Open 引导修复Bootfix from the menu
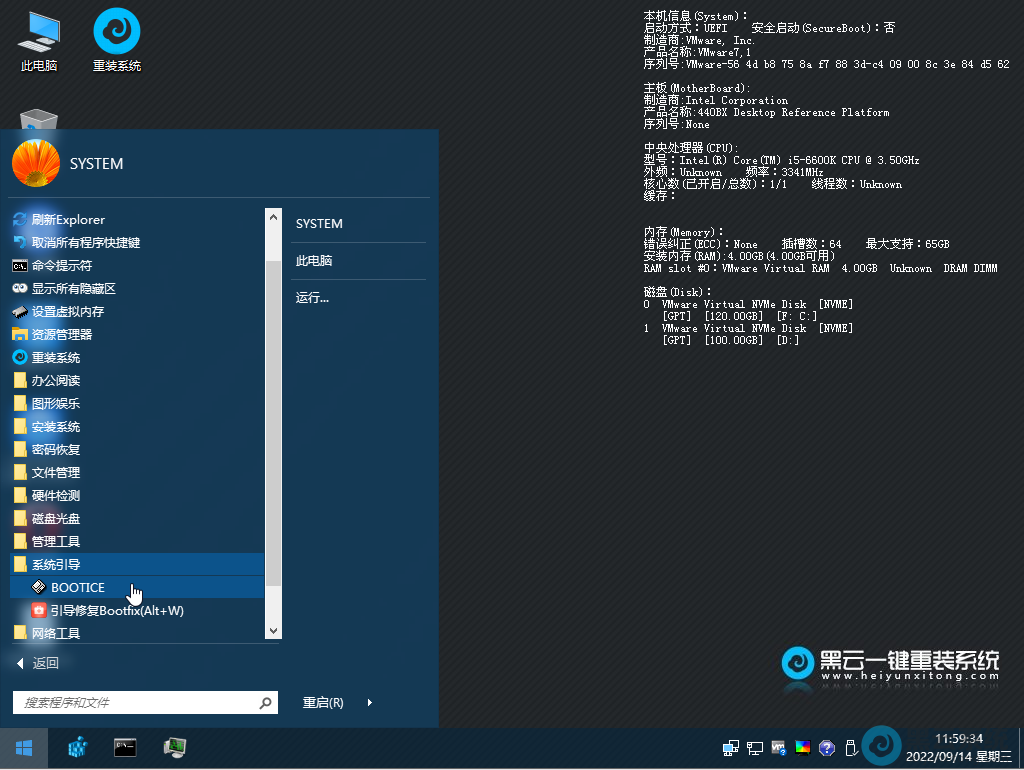 click(x=117, y=610)
